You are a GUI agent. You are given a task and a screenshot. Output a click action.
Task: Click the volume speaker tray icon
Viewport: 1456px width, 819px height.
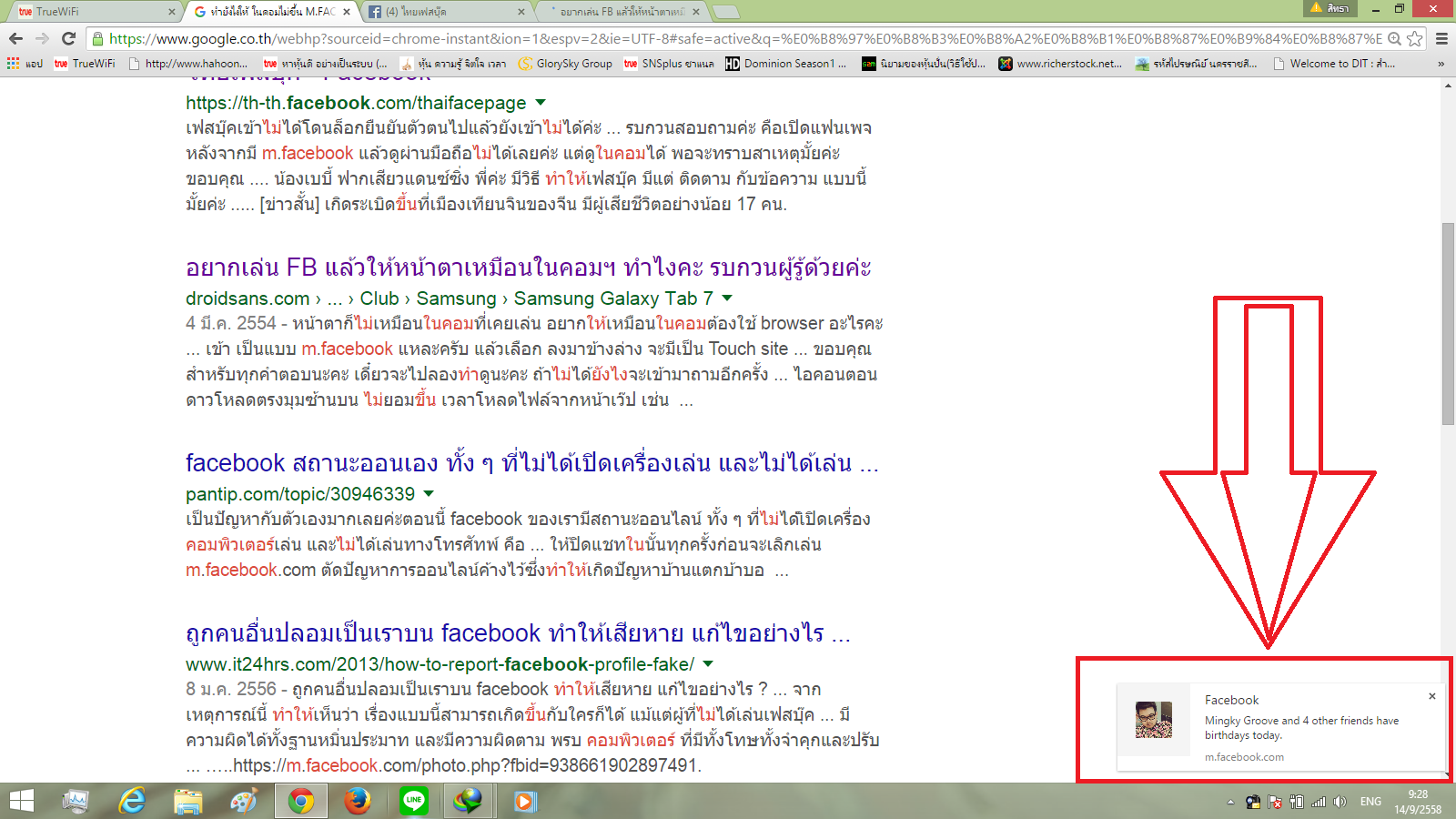coord(1340,802)
